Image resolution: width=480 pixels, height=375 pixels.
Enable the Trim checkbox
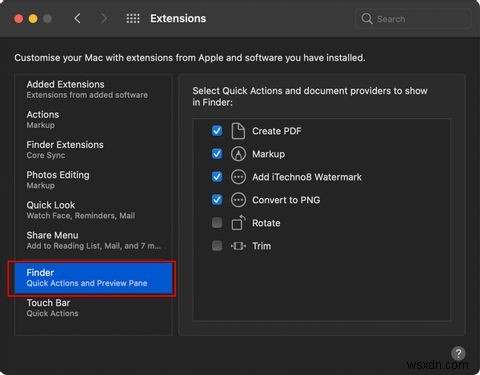click(x=217, y=246)
